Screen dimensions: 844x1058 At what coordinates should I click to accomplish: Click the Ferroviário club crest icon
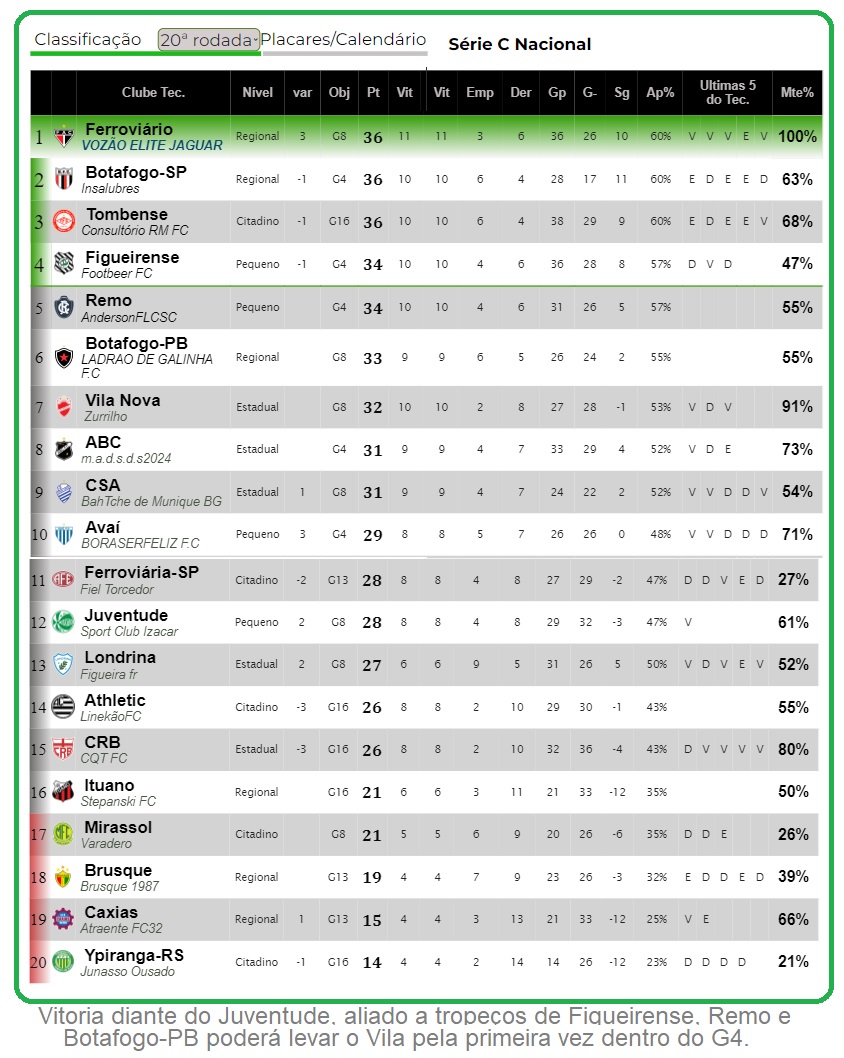click(x=64, y=137)
